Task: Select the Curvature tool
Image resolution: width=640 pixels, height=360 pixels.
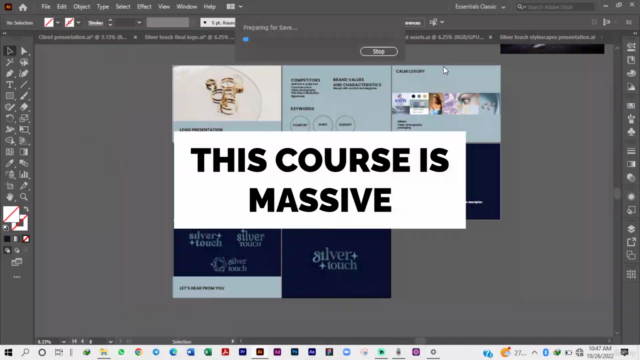Action: [x=24, y=73]
